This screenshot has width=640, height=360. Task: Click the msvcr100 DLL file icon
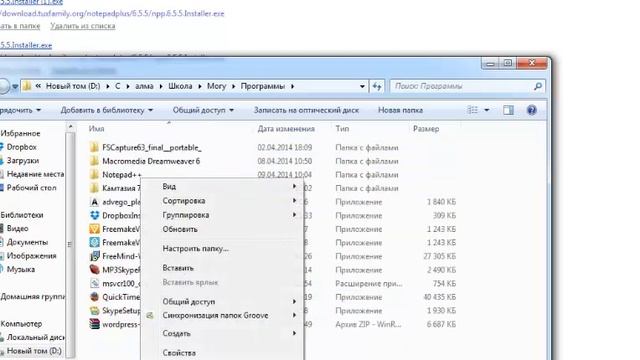[94, 284]
